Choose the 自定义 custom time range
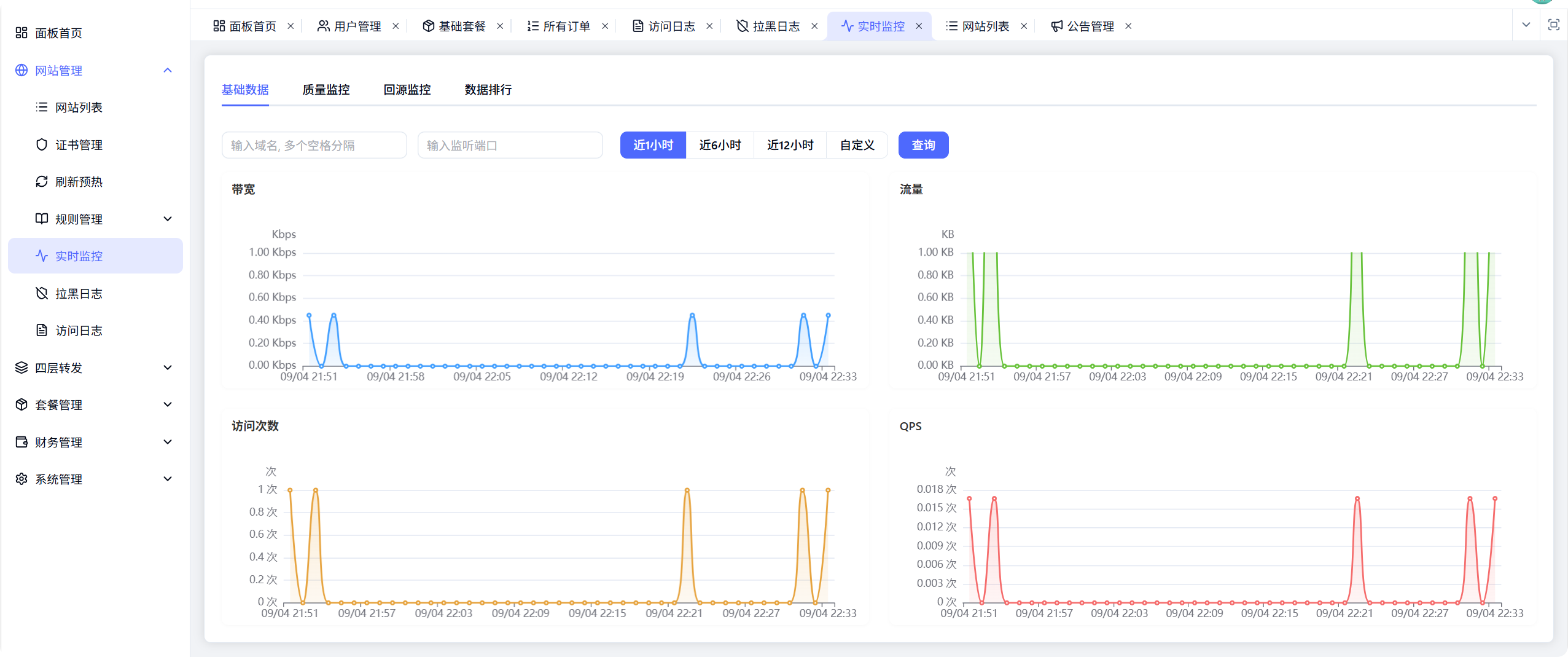The width and height of the screenshot is (1568, 657). (x=857, y=146)
